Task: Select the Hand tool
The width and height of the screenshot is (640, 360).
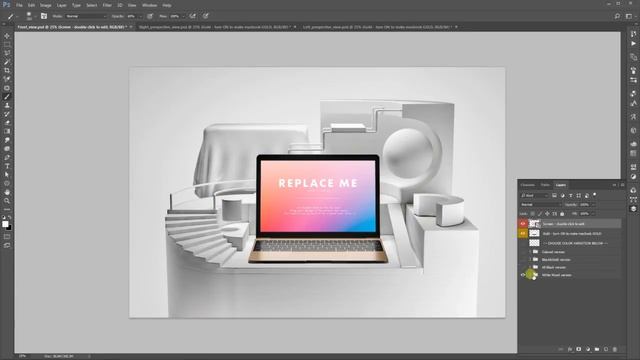Action: 7,192
